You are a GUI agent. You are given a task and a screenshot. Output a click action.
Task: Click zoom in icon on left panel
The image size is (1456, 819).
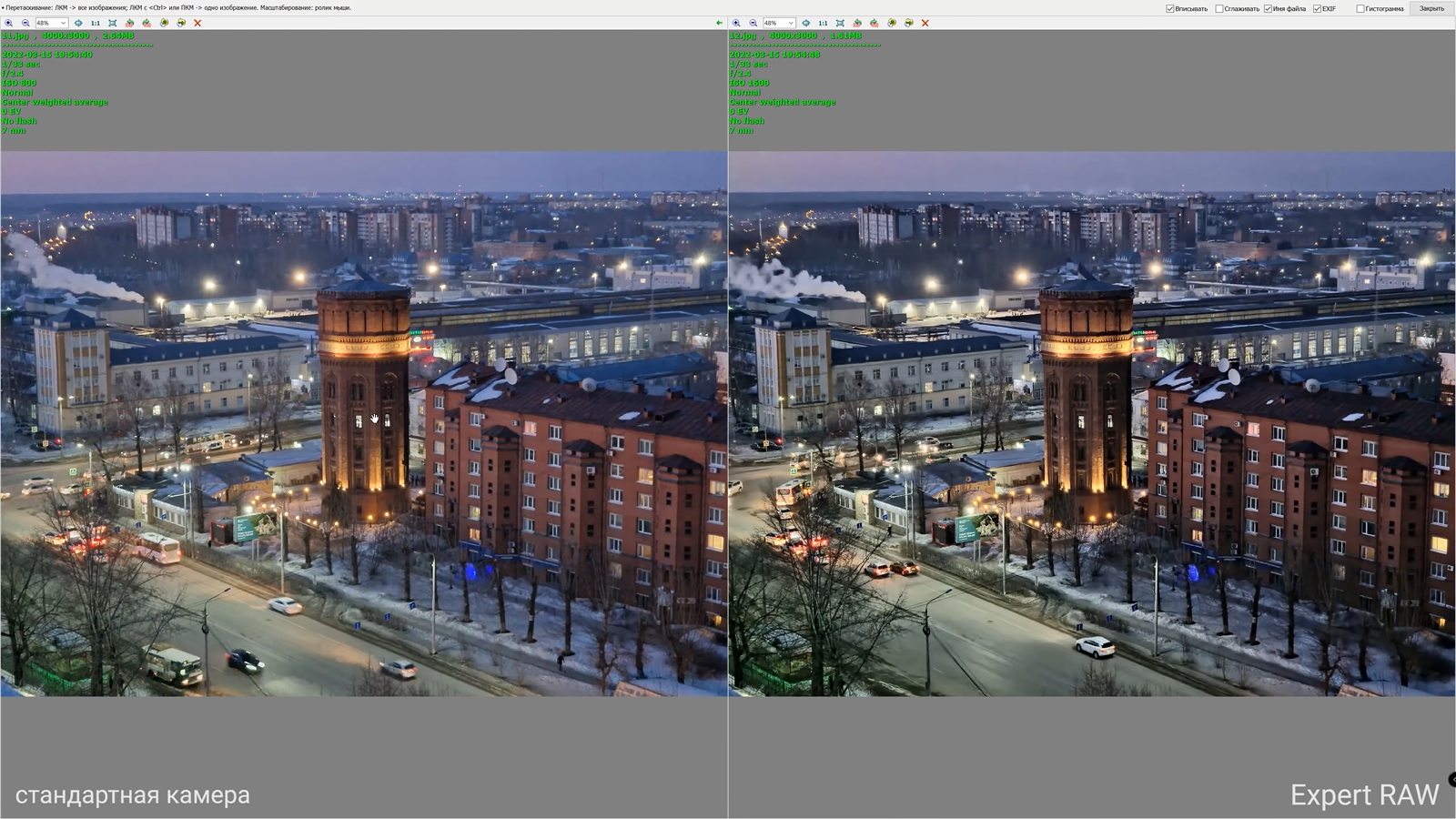9,23
